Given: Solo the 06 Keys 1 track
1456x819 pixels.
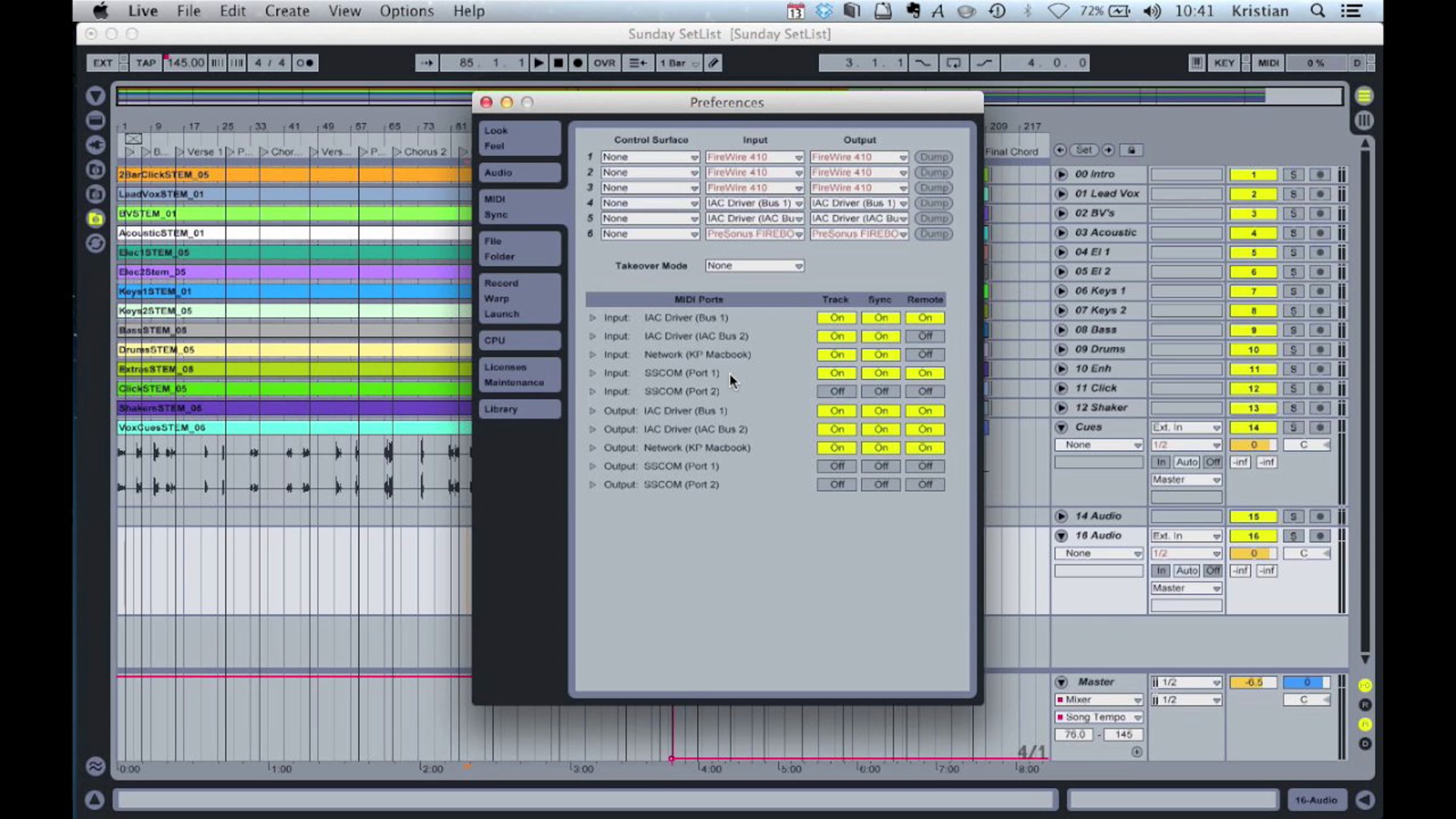Looking at the screenshot, I should click(1293, 291).
